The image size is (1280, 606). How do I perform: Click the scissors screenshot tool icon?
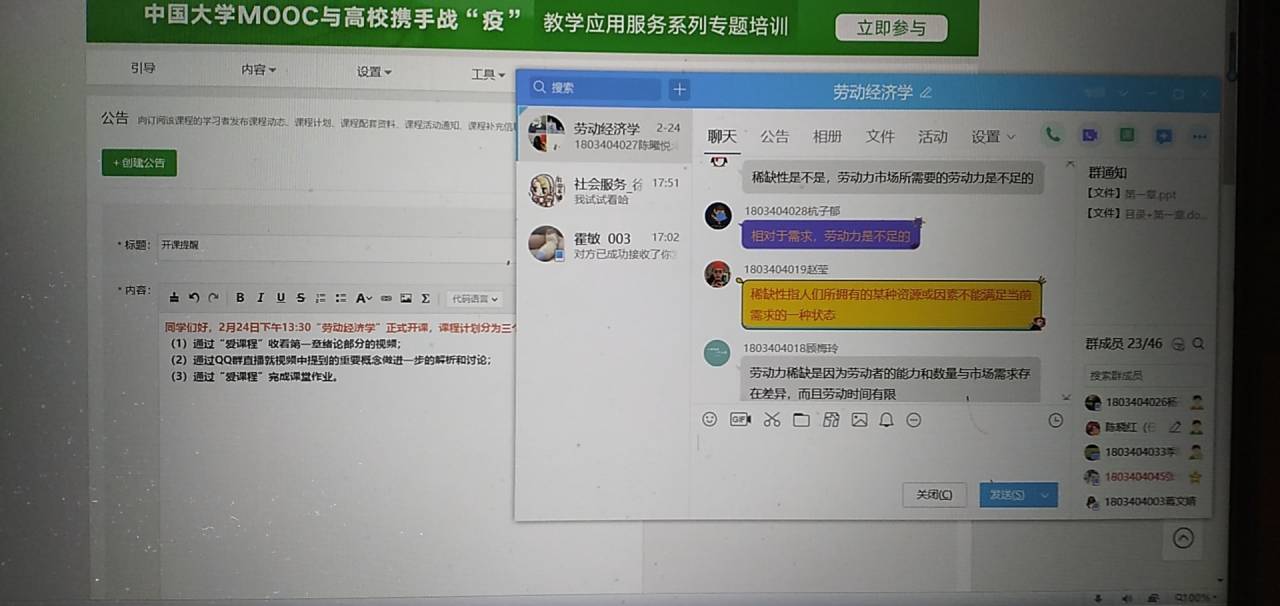pos(771,420)
